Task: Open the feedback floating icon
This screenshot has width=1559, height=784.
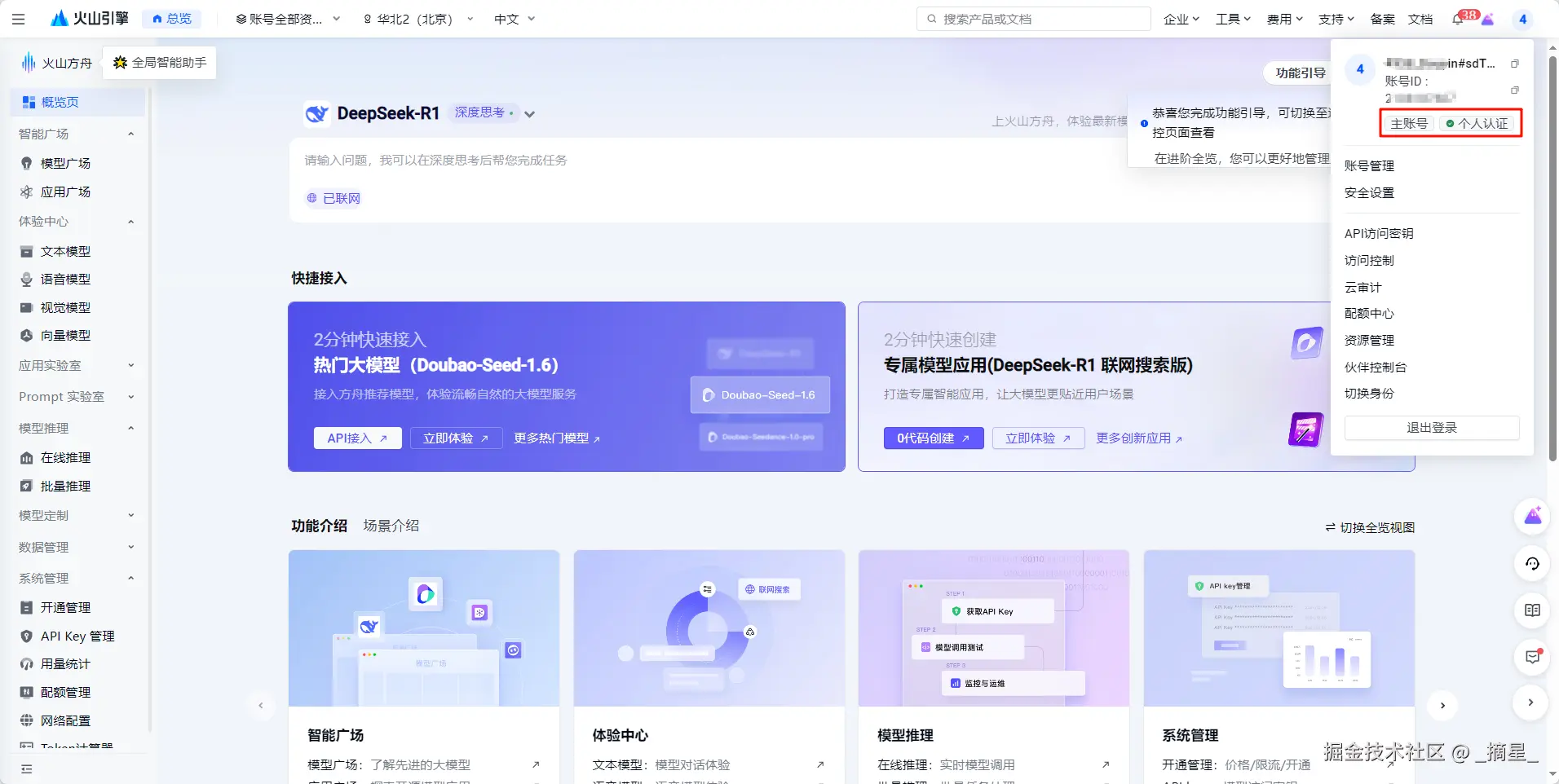Action: point(1532,657)
